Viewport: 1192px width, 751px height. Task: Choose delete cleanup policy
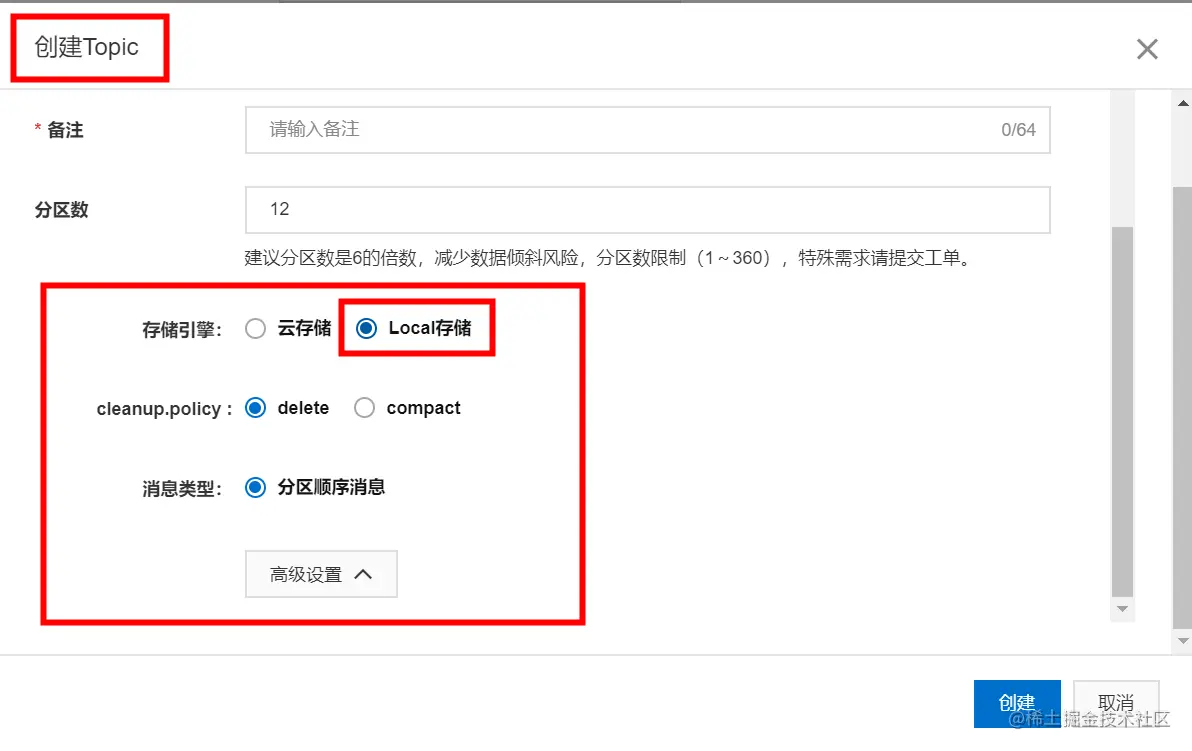pos(255,408)
